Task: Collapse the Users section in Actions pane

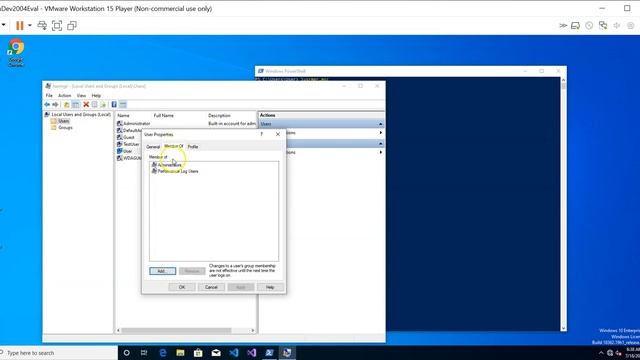Action: pyautogui.click(x=380, y=124)
